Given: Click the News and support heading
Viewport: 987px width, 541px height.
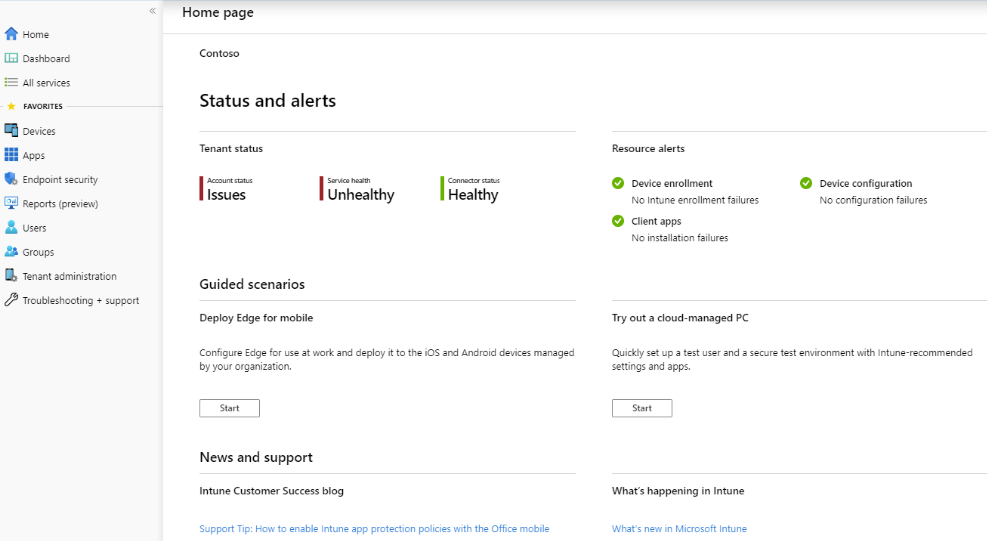Looking at the screenshot, I should 256,457.
